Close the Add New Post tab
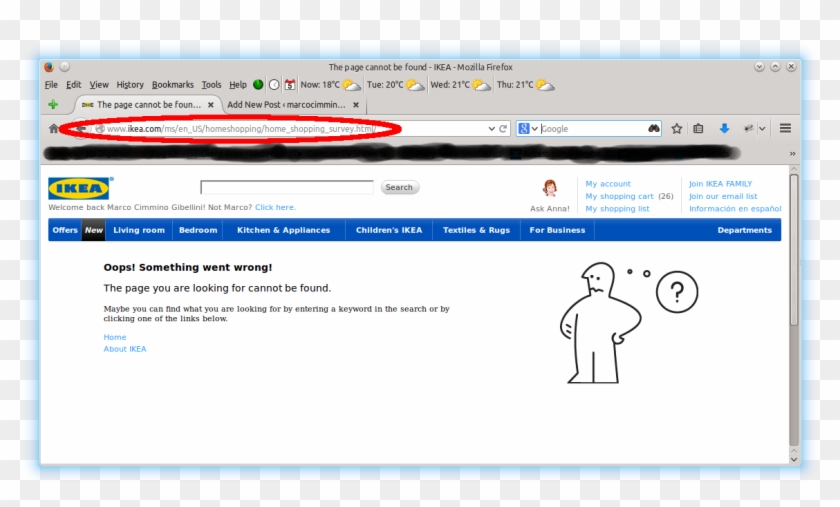Viewport: 840px width, 507px height. click(x=356, y=105)
